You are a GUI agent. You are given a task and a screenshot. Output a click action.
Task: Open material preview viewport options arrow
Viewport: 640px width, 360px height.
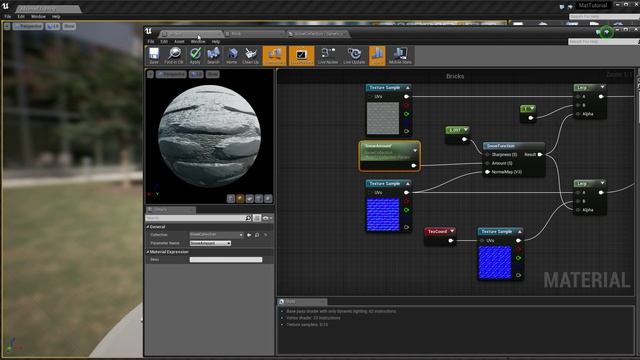coord(150,74)
